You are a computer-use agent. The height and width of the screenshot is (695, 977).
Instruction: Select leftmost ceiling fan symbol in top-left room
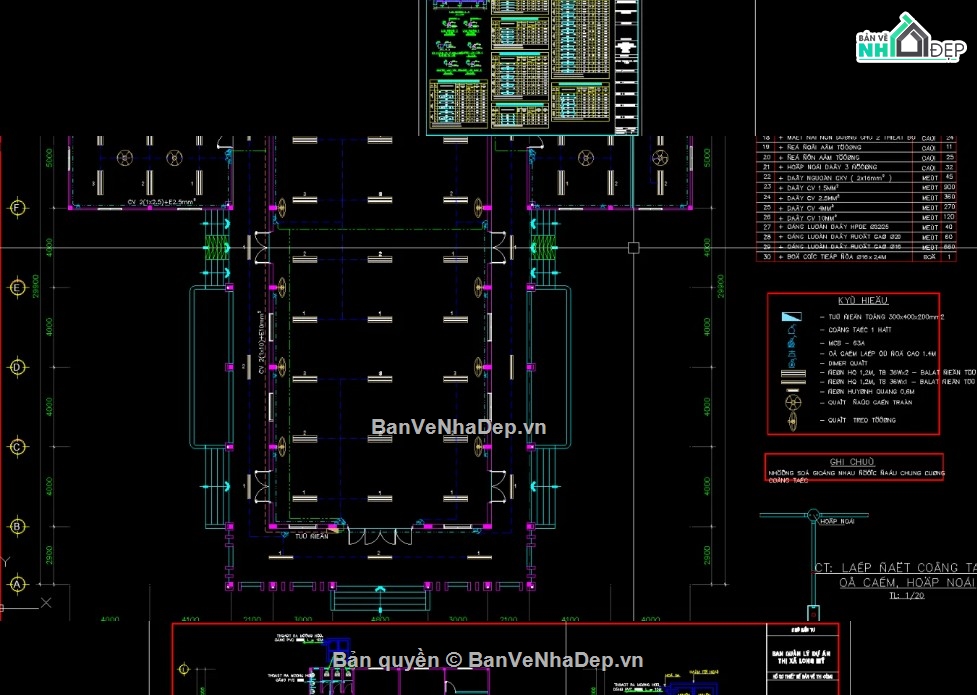point(125,158)
